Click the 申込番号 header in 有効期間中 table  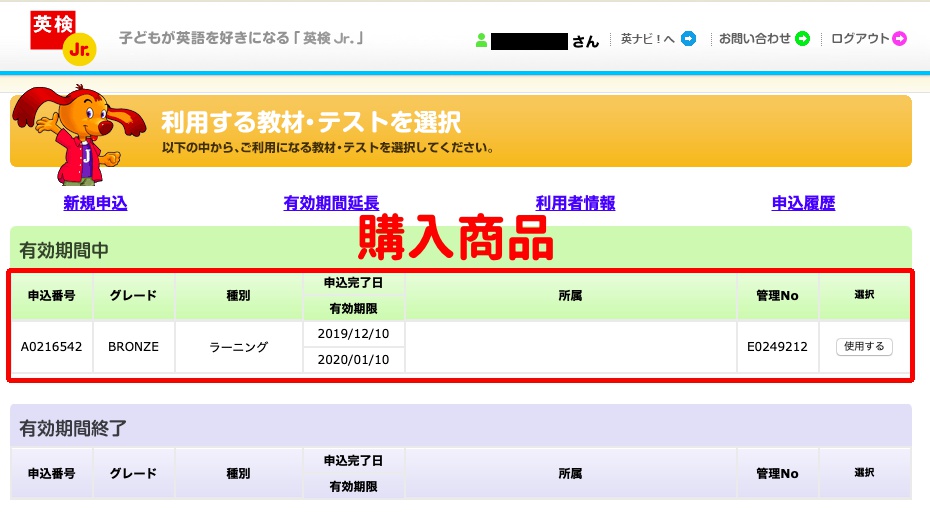point(52,295)
